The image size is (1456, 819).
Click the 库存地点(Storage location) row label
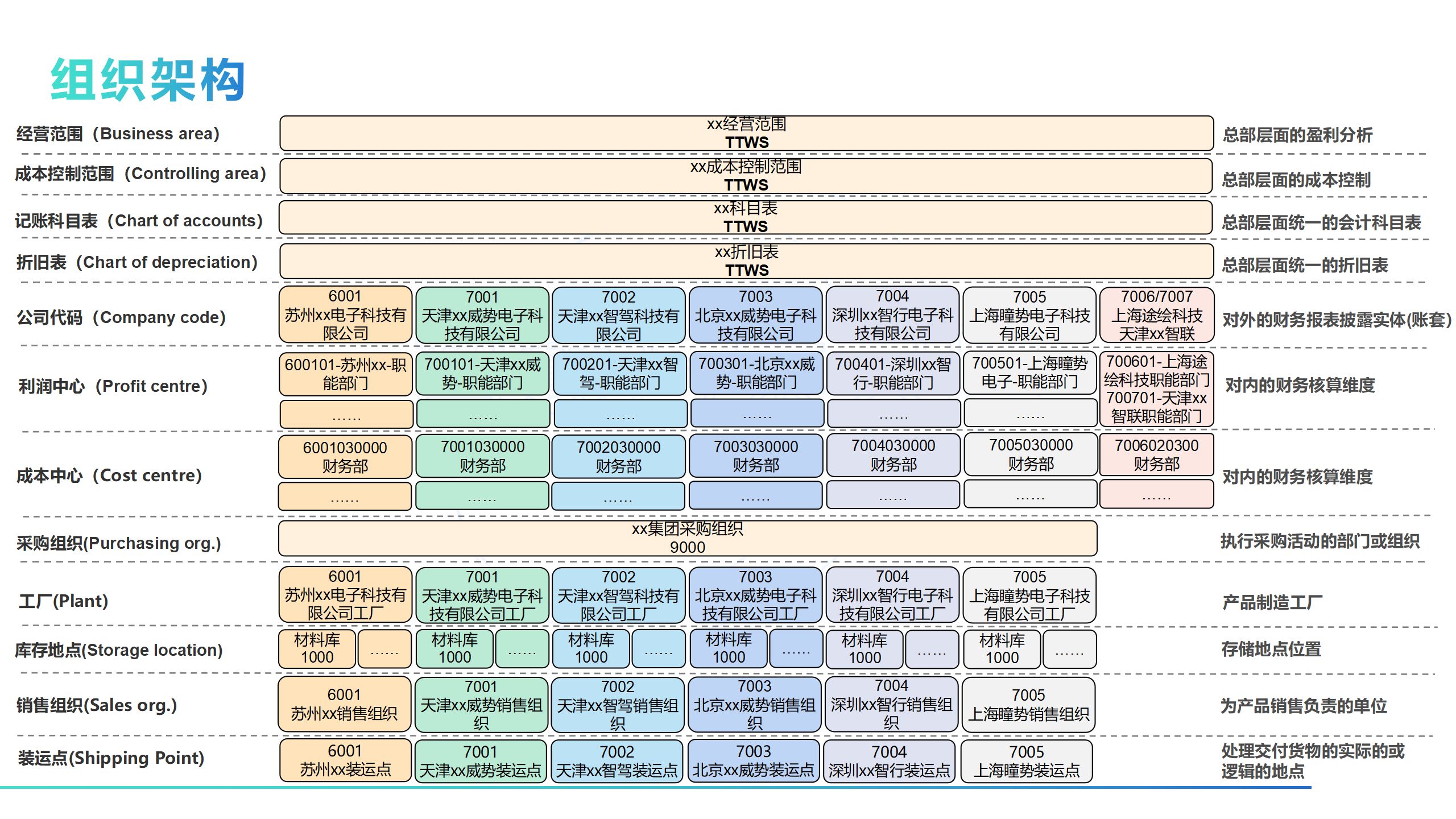click(x=119, y=650)
